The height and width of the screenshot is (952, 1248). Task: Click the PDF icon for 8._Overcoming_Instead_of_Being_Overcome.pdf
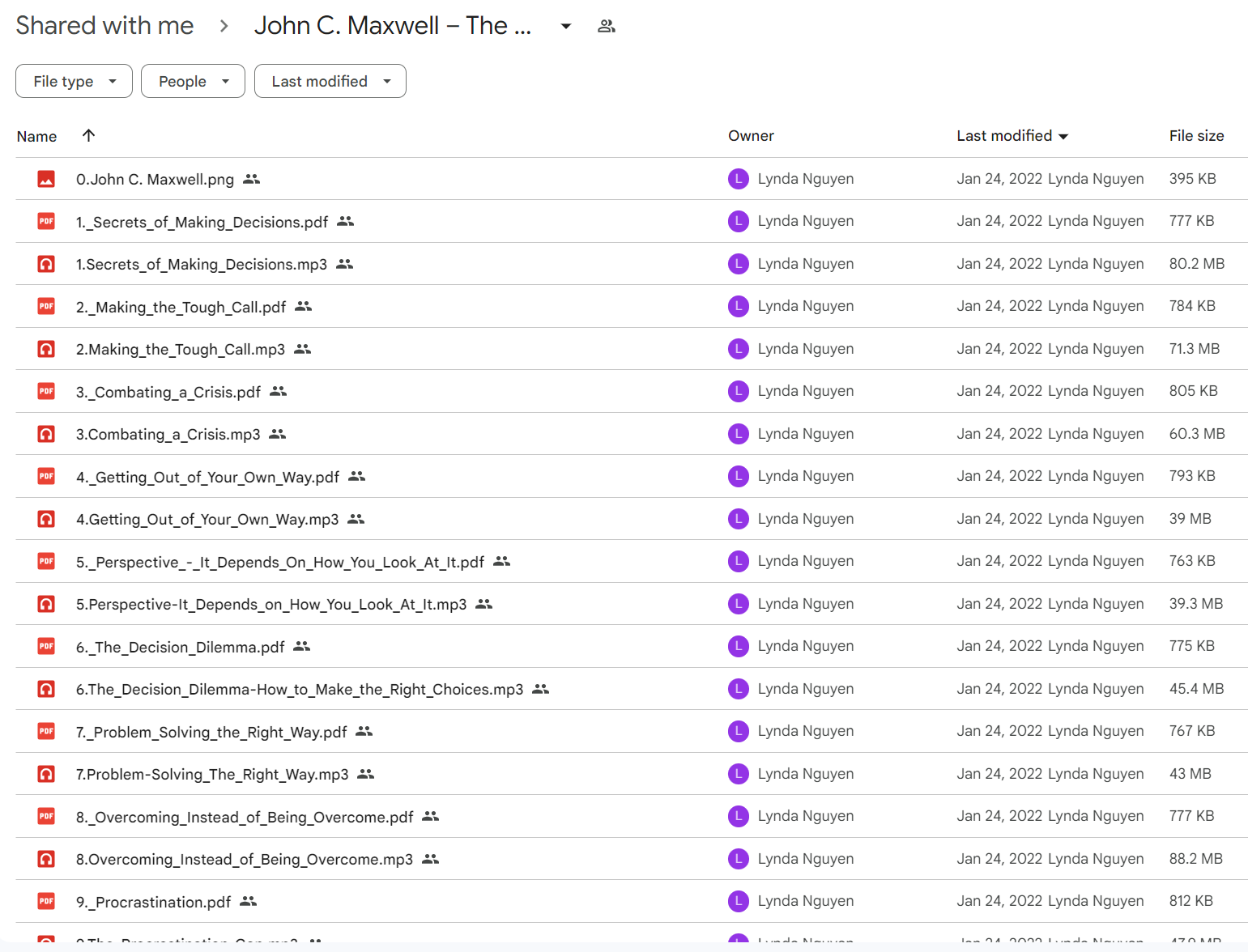point(46,816)
